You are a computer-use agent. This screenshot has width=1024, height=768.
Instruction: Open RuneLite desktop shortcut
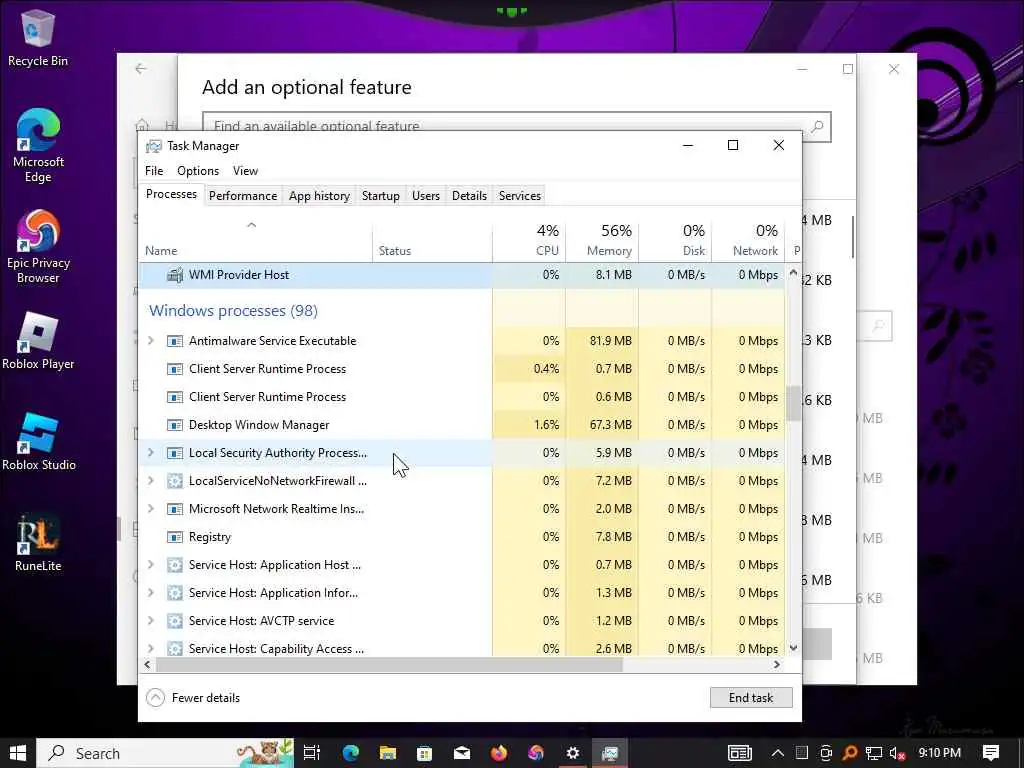click(37, 543)
